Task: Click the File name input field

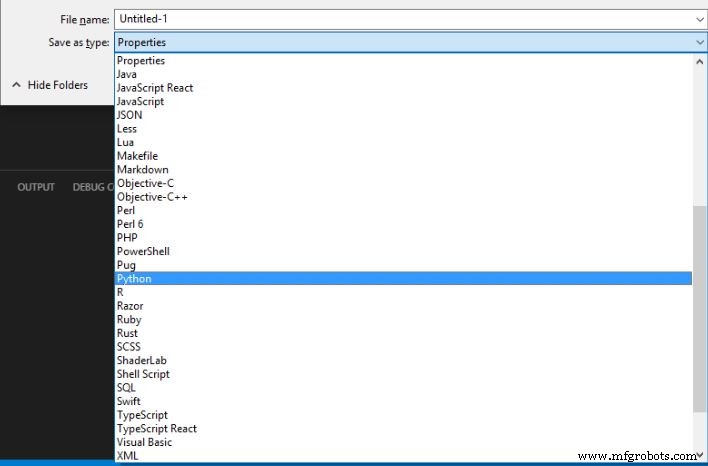Action: [400, 19]
